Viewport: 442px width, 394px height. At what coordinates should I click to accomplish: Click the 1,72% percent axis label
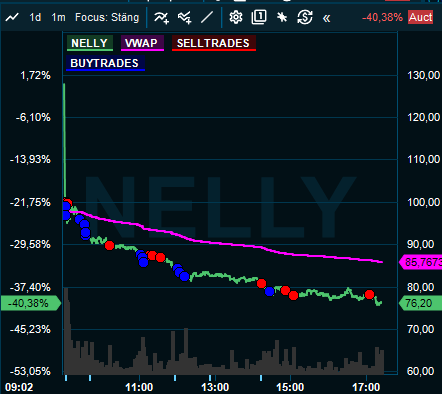pos(36,75)
